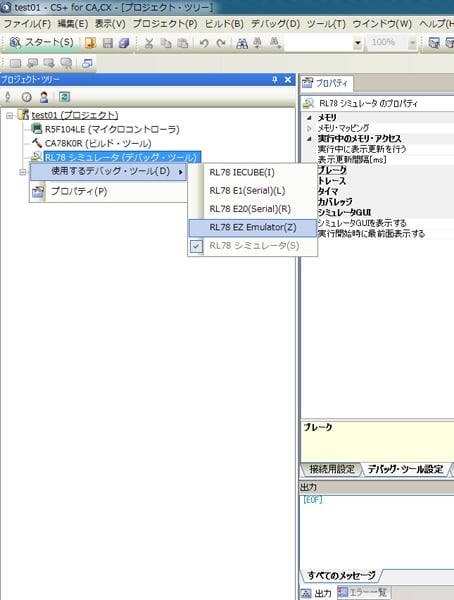454x600 pixels.
Task: Open the プロジェクト(P) menu
Action: (x=165, y=24)
